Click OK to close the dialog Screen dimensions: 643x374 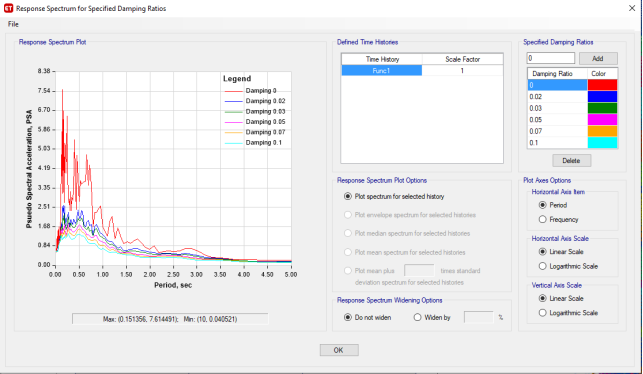(x=339, y=350)
